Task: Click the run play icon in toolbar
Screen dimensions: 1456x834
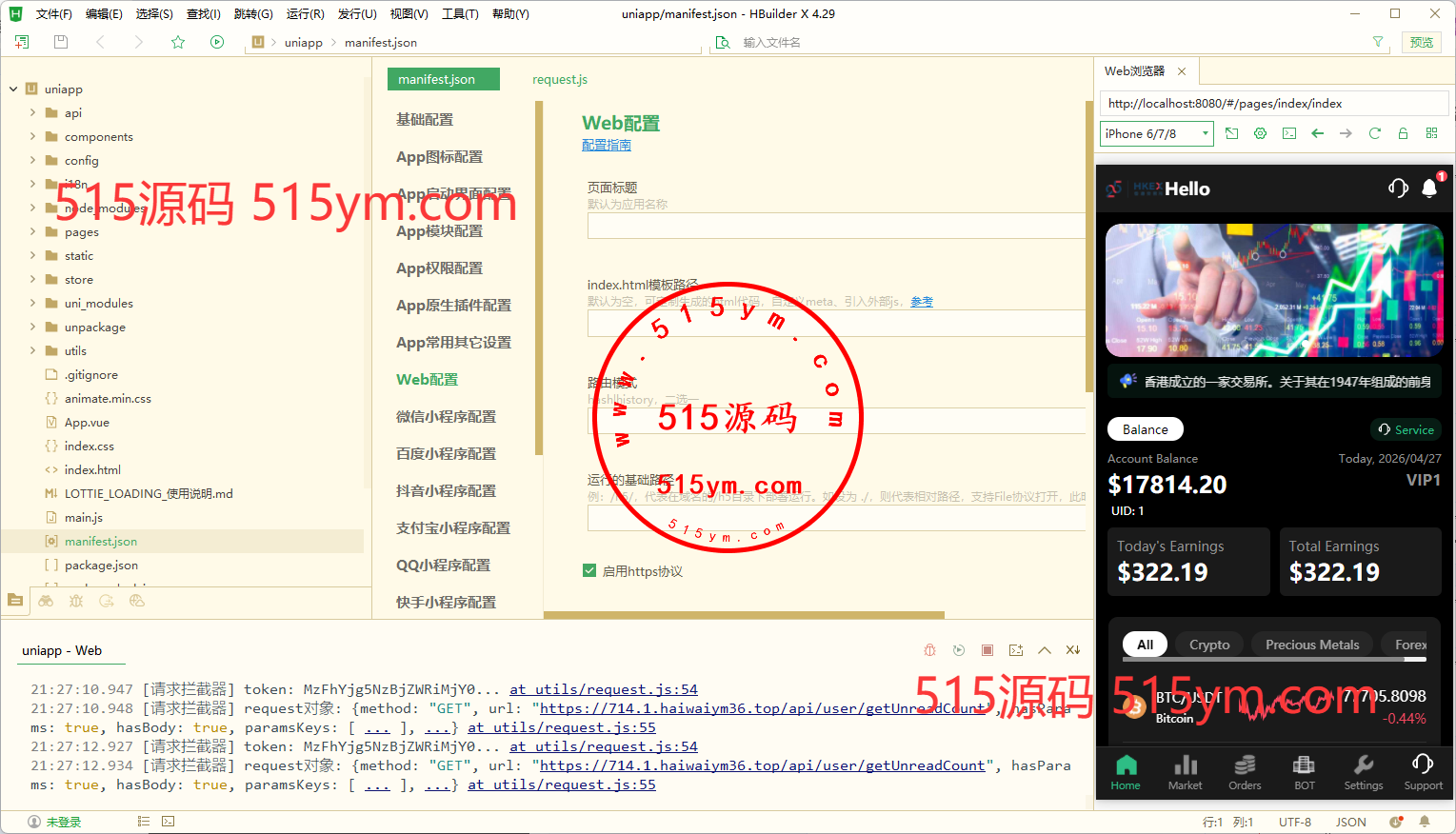Action: (217, 42)
